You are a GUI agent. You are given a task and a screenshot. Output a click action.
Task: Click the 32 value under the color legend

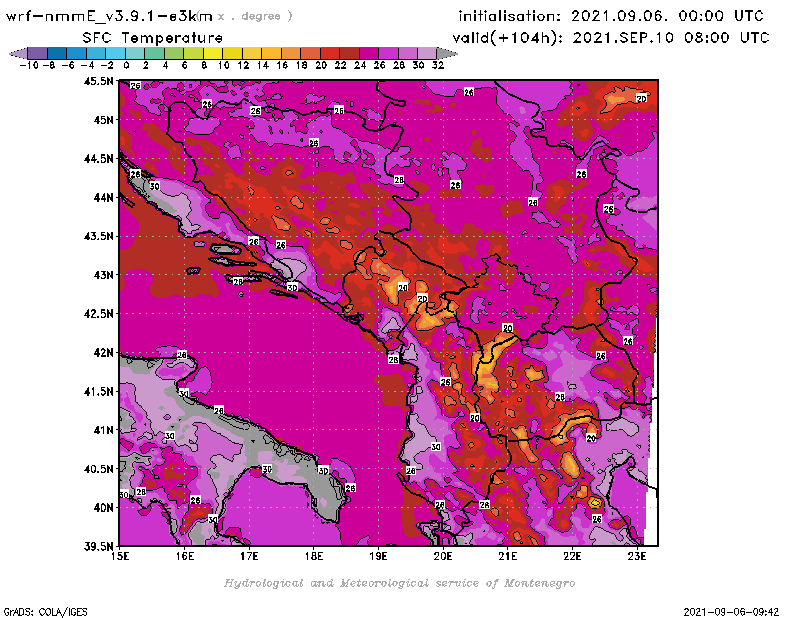point(438,65)
